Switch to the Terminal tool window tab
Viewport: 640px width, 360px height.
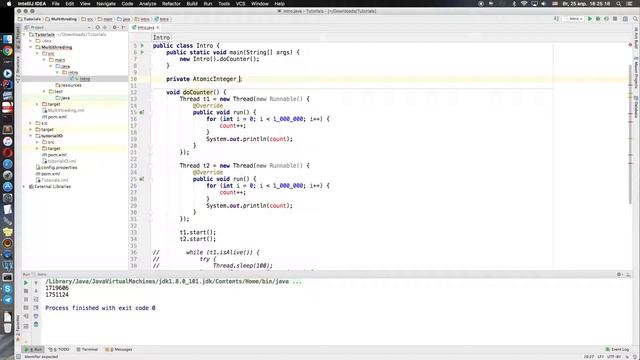click(x=87, y=349)
